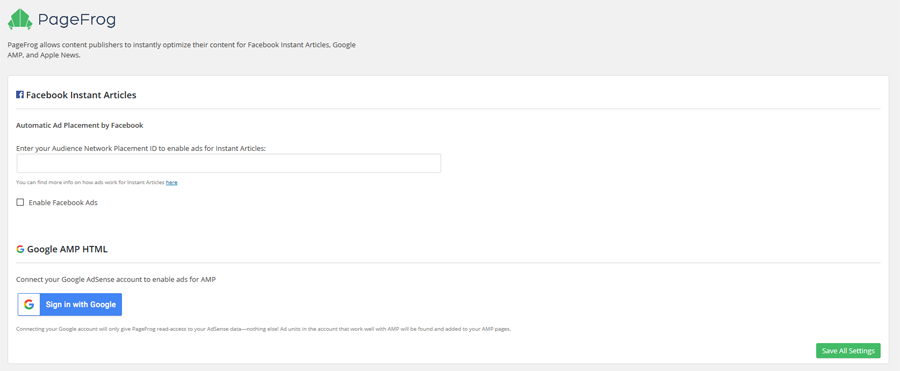Click the Facebook icon beside Instant Articles
The width and height of the screenshot is (900, 371).
[20, 95]
